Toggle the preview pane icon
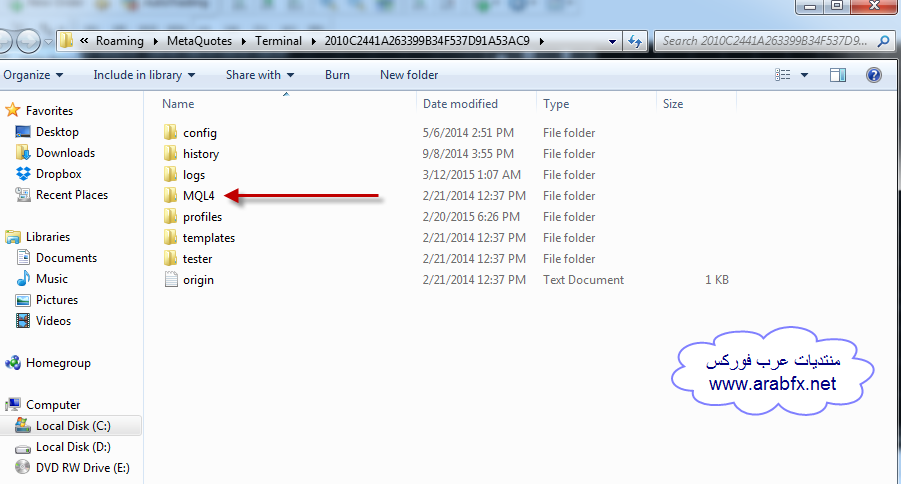 [838, 75]
